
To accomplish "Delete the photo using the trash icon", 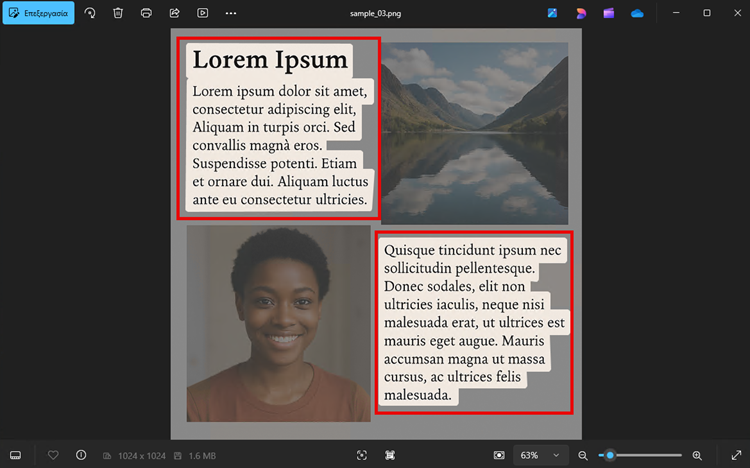I will click(x=118, y=13).
